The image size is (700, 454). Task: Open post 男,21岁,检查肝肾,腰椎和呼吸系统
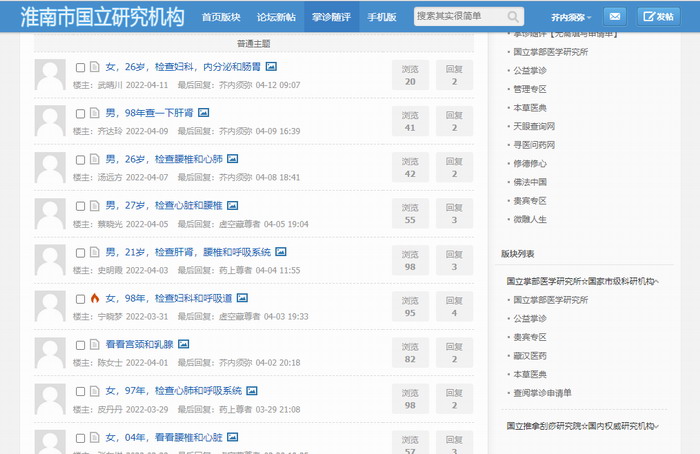click(x=188, y=252)
